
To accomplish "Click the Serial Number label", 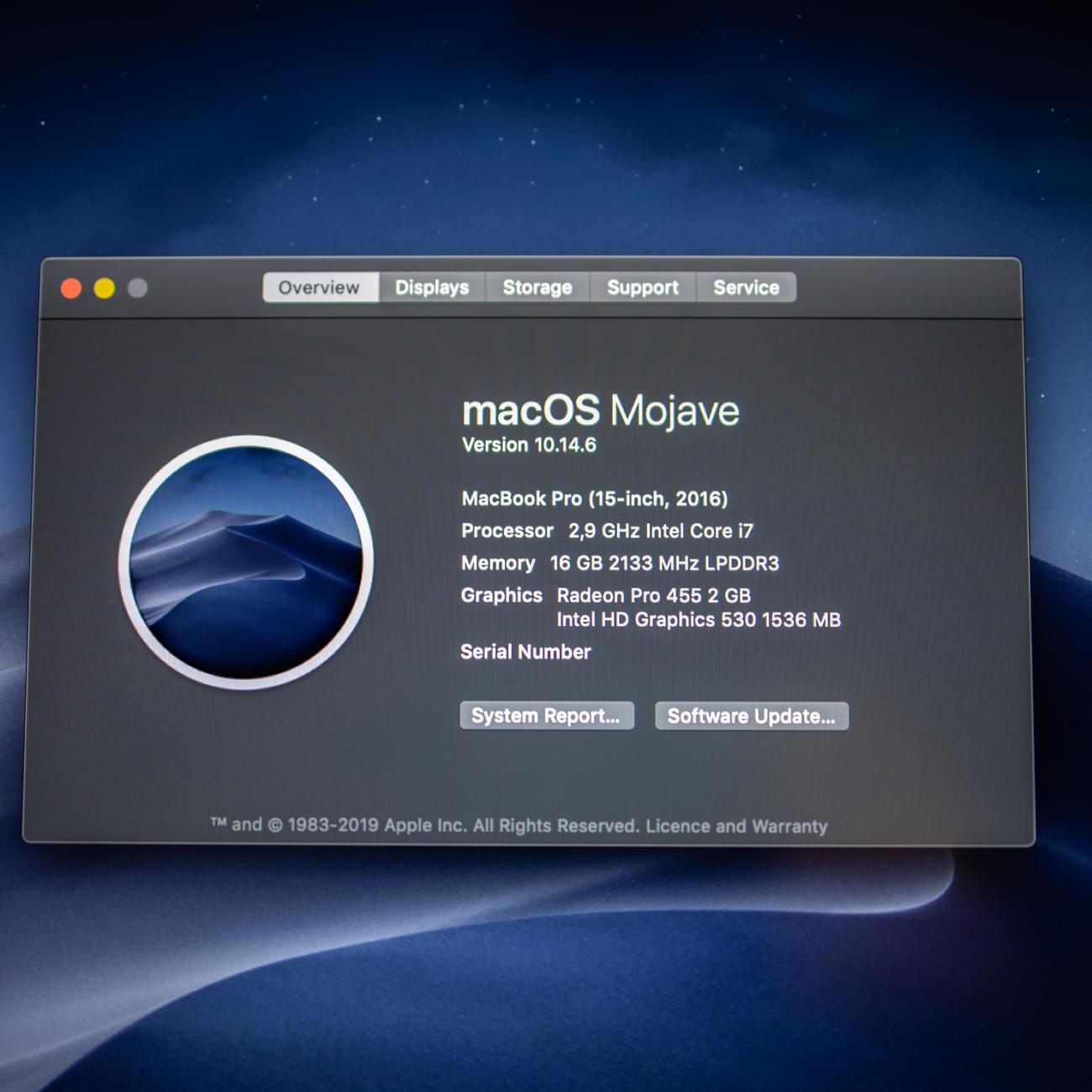I will click(526, 652).
